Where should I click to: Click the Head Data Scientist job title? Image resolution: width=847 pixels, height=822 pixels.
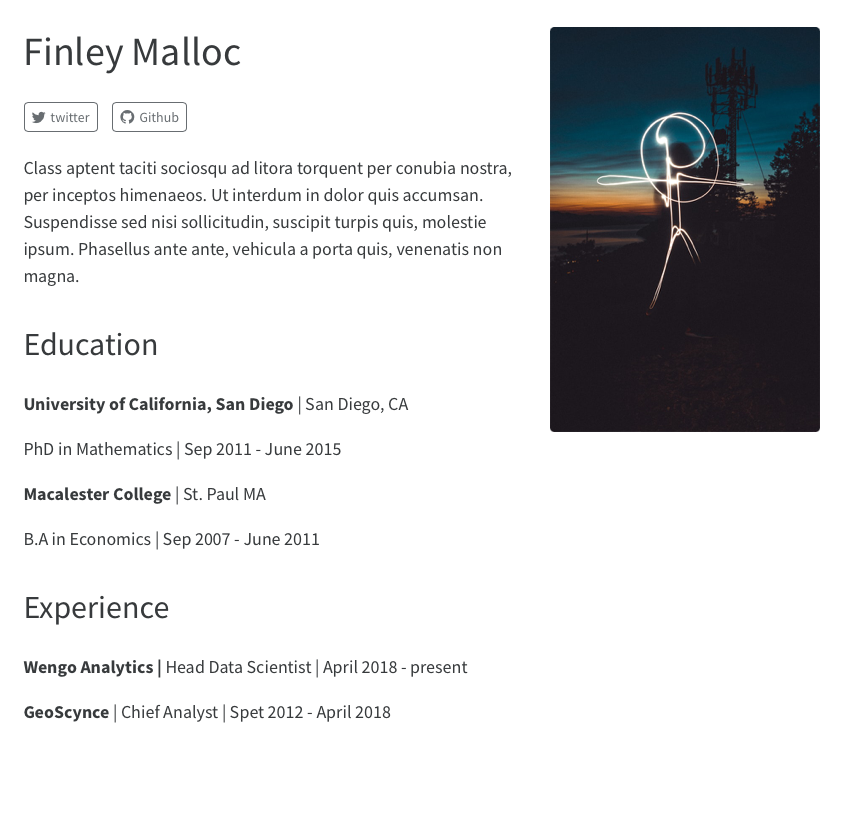point(238,667)
